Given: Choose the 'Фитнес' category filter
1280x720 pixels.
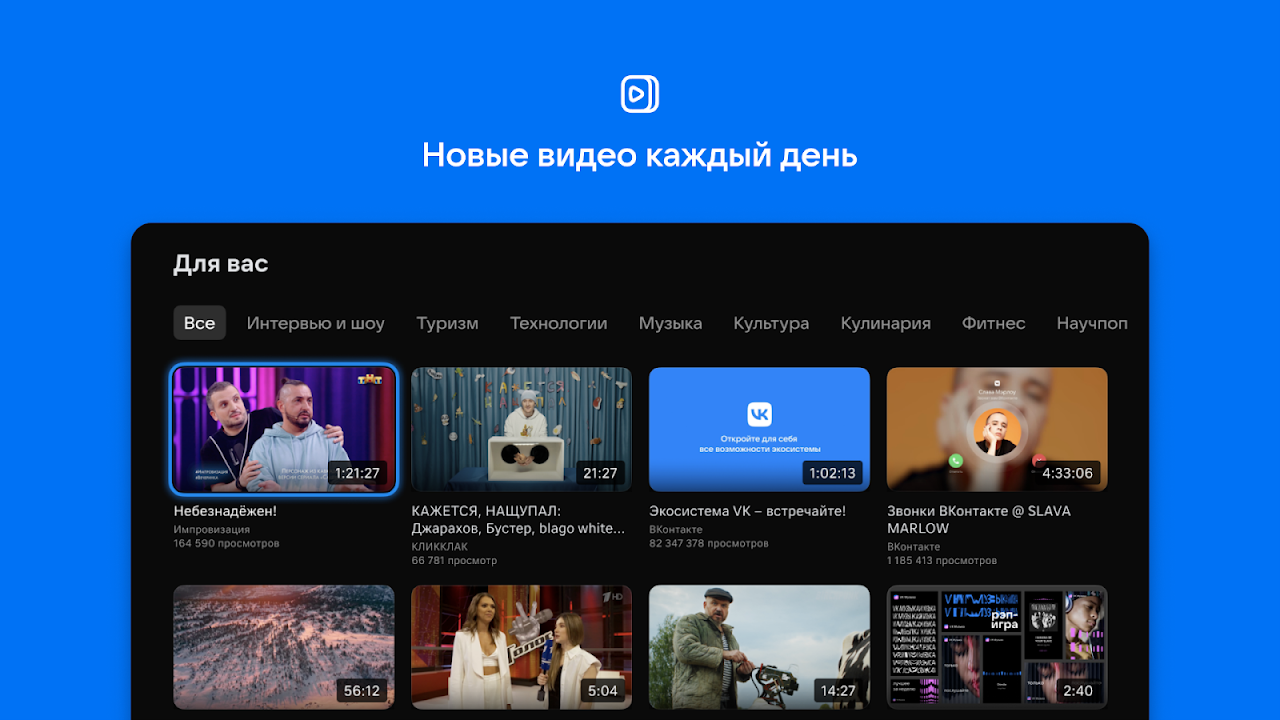Looking at the screenshot, I should (x=993, y=322).
